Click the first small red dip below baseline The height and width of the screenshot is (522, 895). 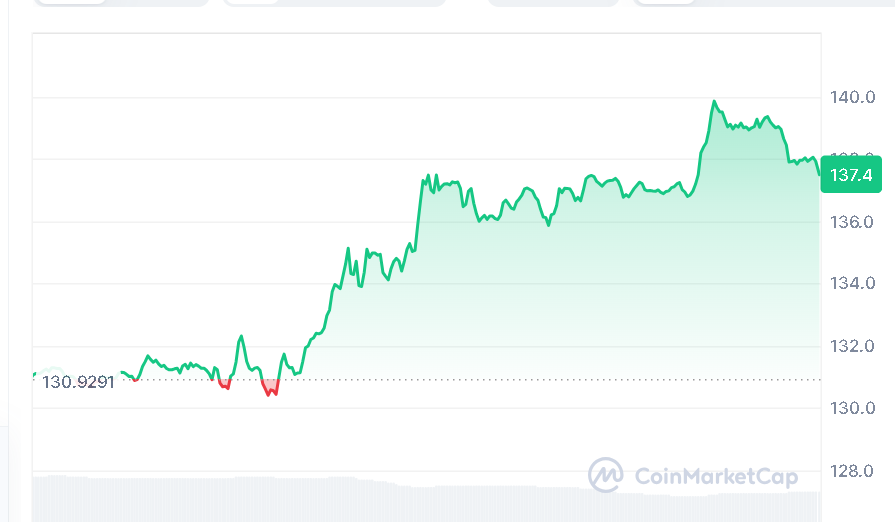tap(224, 385)
